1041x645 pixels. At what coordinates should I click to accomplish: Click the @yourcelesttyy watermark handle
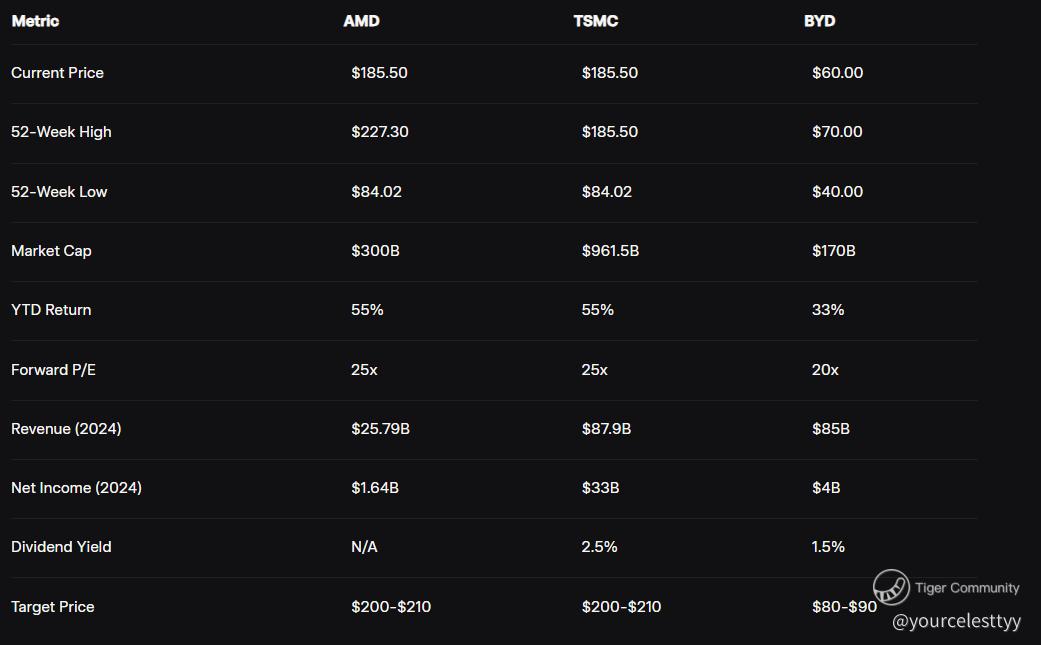(956, 621)
